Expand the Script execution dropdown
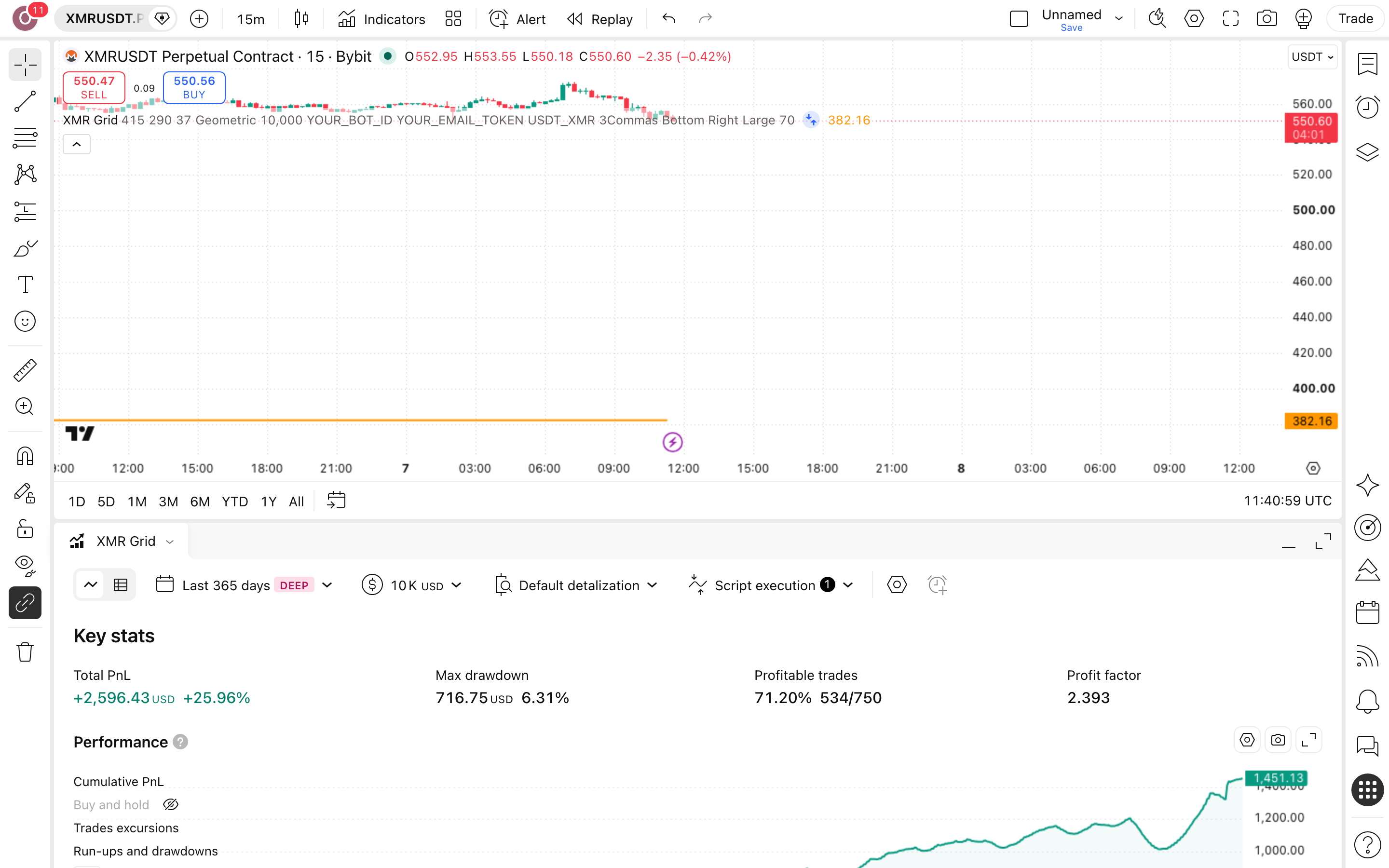 [x=771, y=585]
